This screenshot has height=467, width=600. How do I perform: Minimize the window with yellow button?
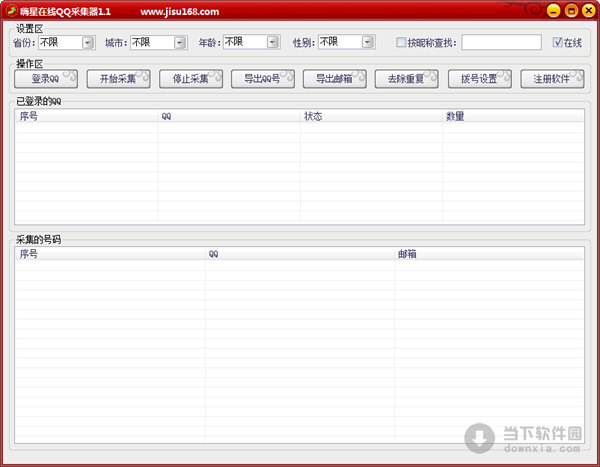(x=553, y=11)
